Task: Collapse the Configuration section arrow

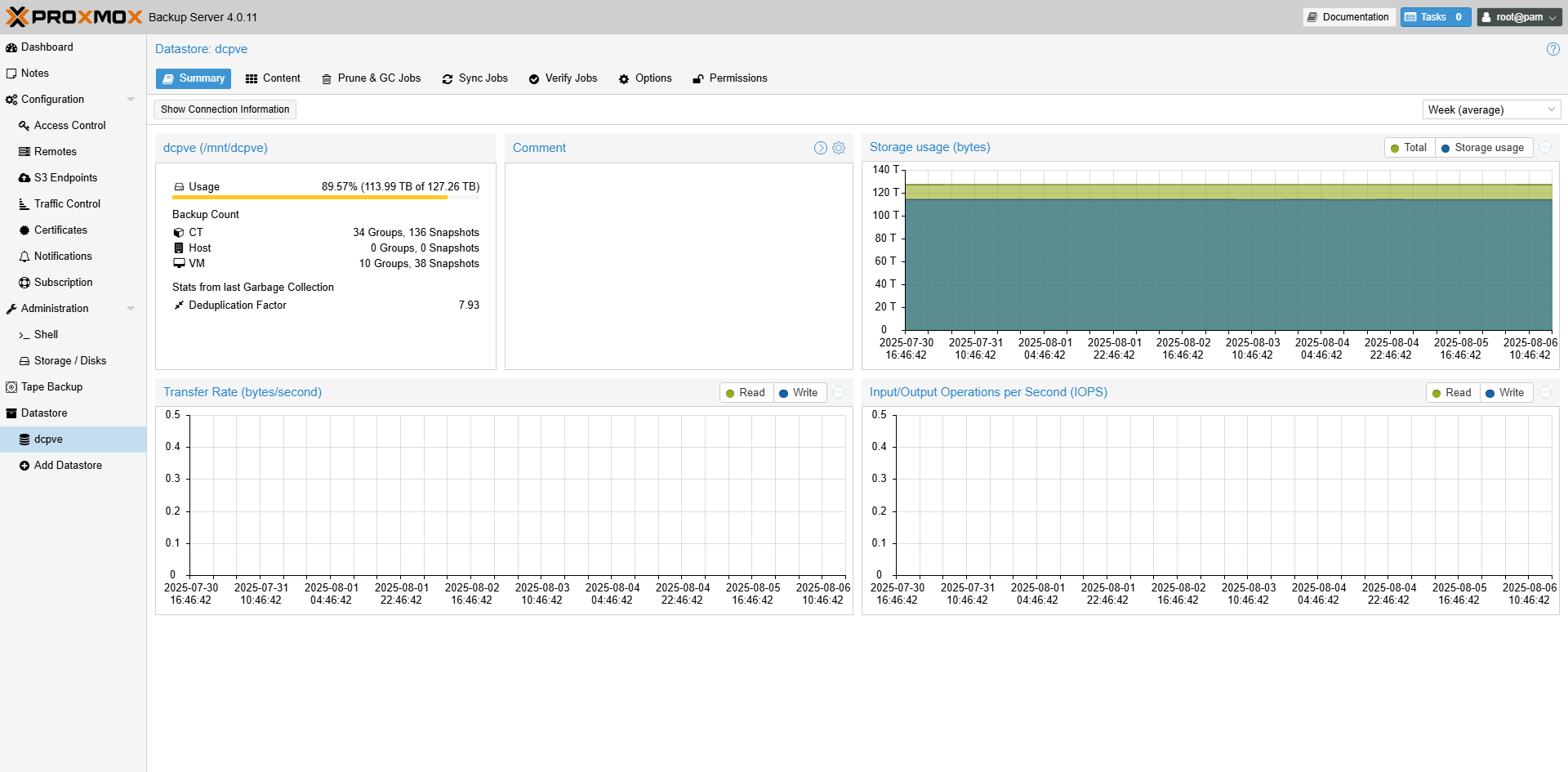Action: coord(131,100)
